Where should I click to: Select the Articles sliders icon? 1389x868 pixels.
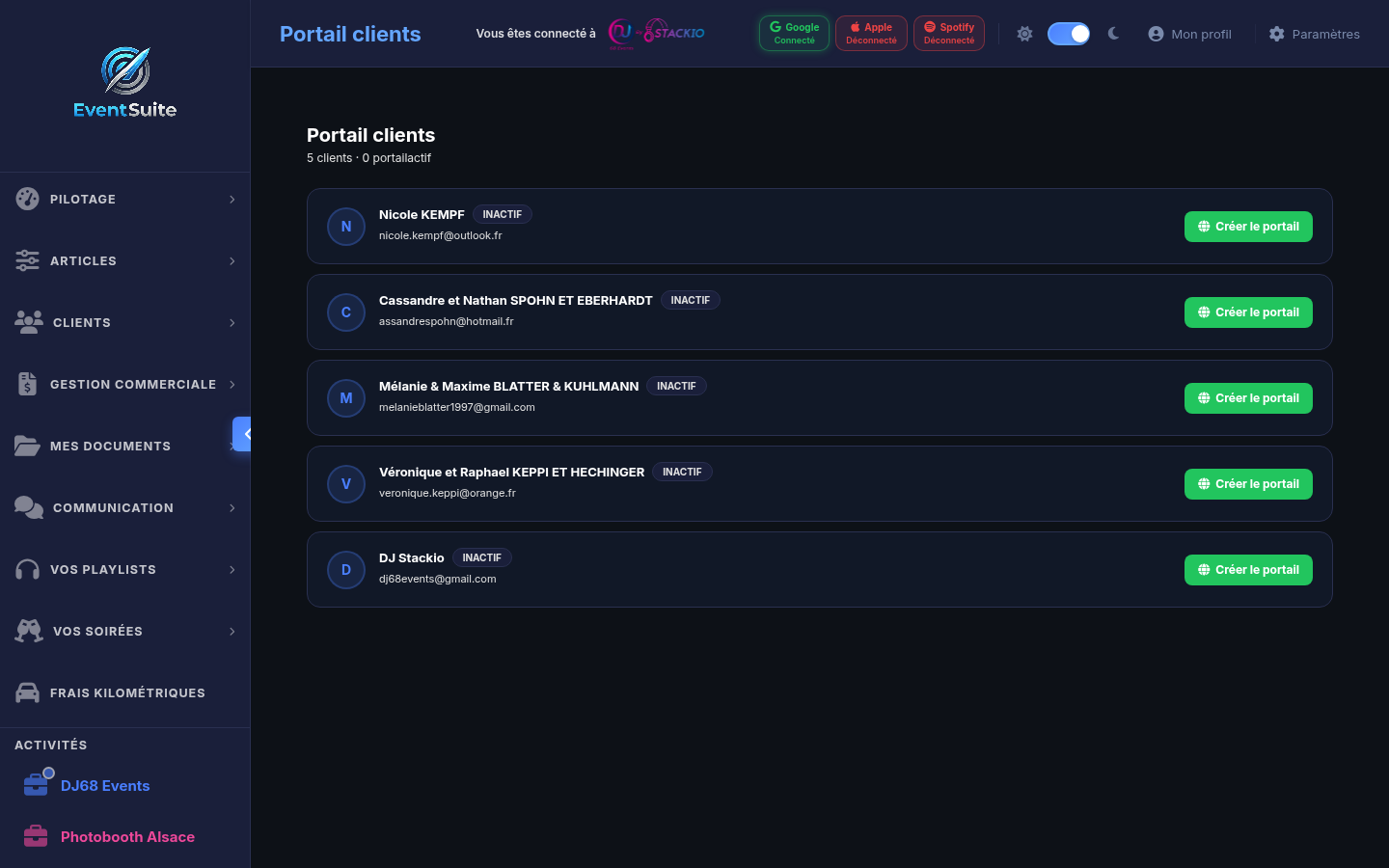coord(27,260)
